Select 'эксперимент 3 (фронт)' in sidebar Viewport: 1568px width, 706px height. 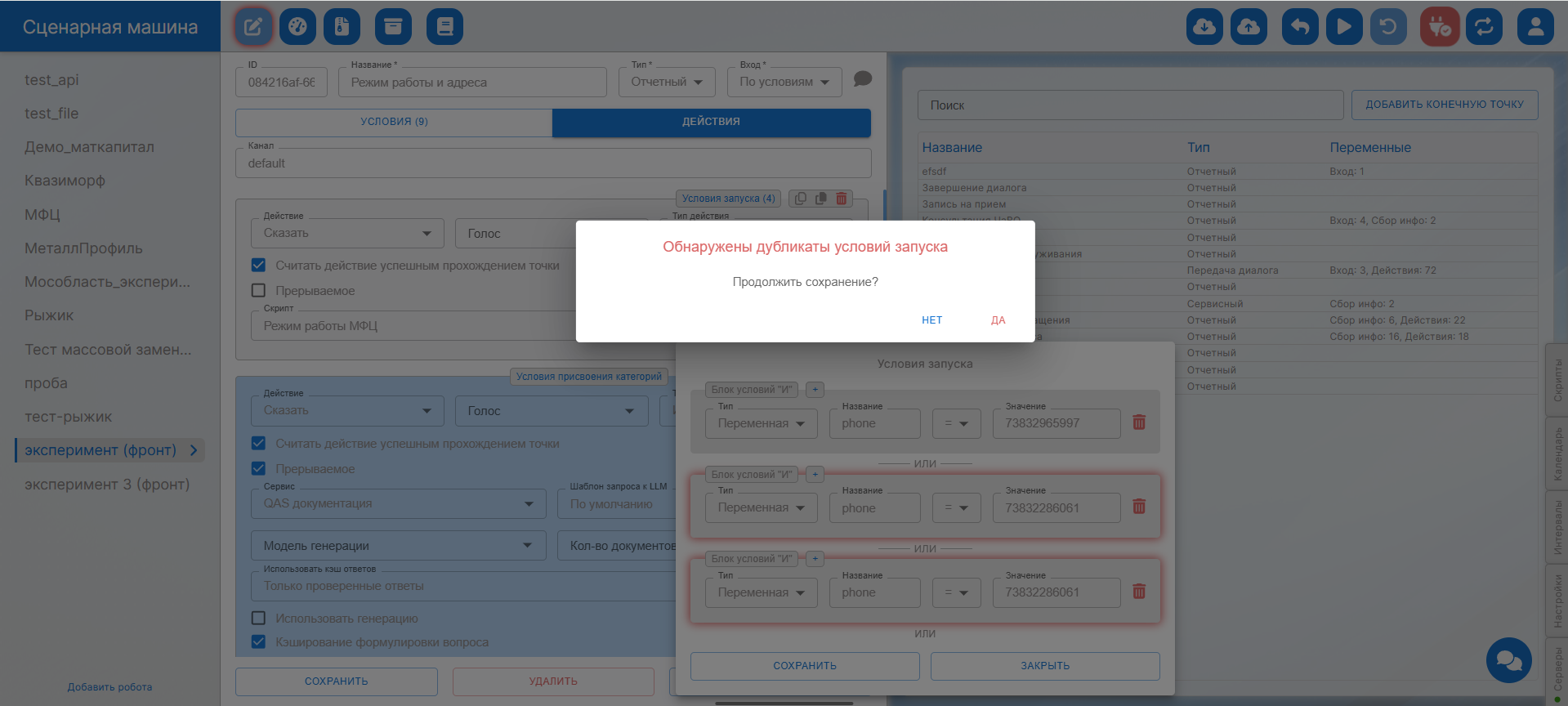pyautogui.click(x=107, y=485)
